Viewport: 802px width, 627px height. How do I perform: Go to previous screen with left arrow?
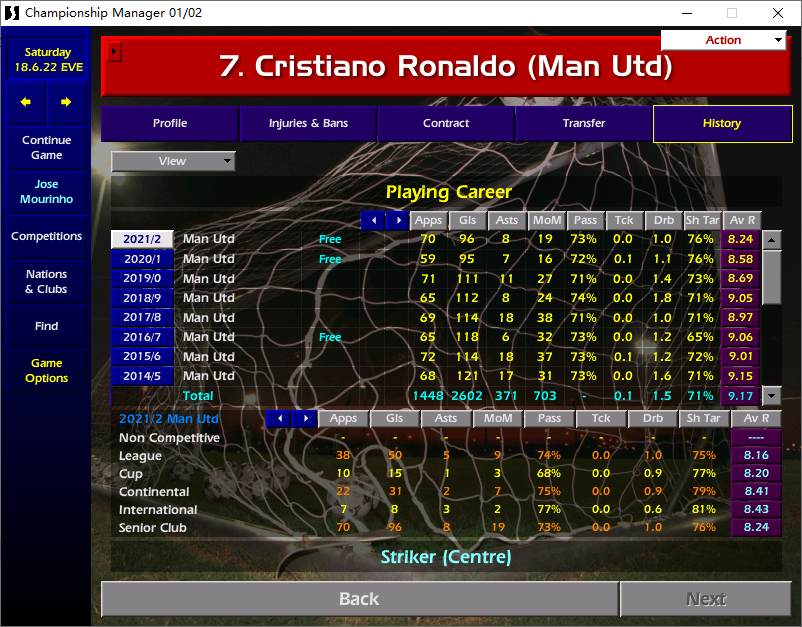pos(26,102)
